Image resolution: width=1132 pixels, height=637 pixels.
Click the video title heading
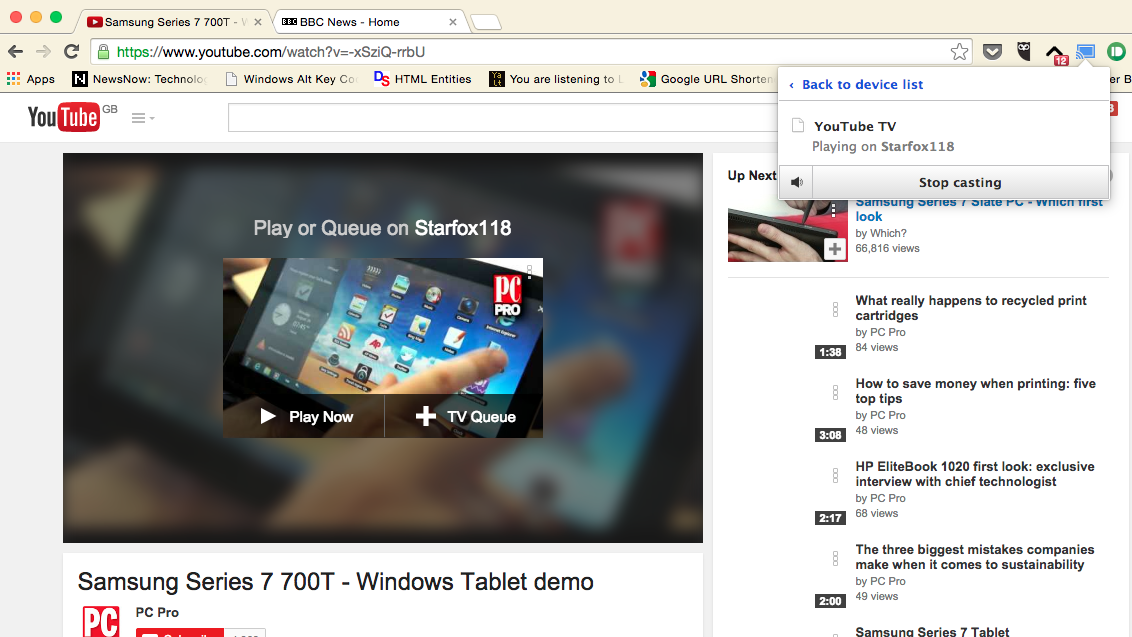tap(336, 581)
